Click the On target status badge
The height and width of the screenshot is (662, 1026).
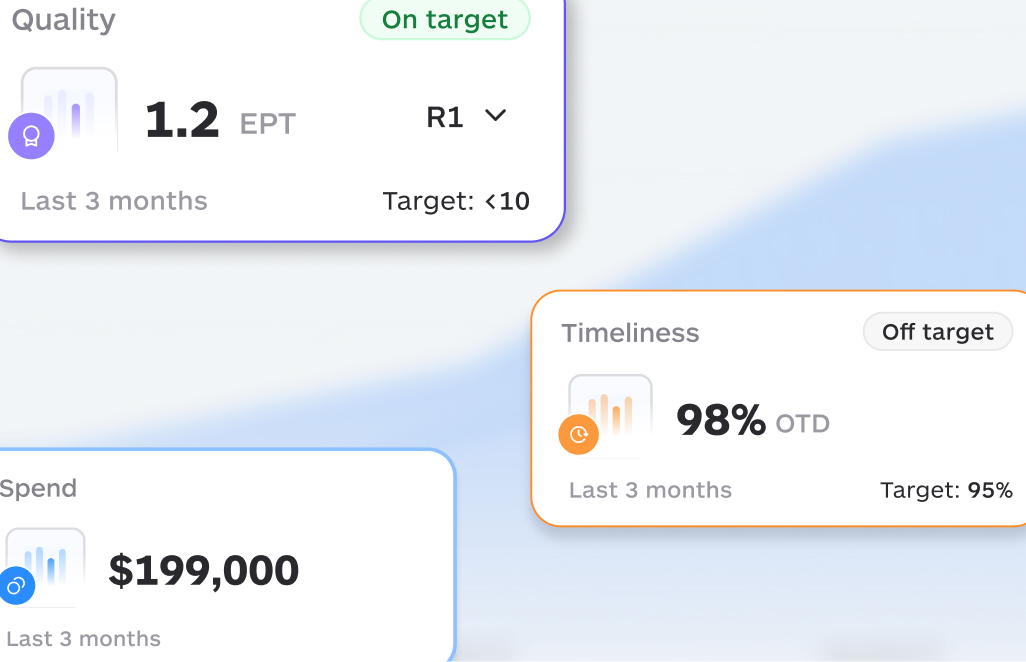pos(445,20)
